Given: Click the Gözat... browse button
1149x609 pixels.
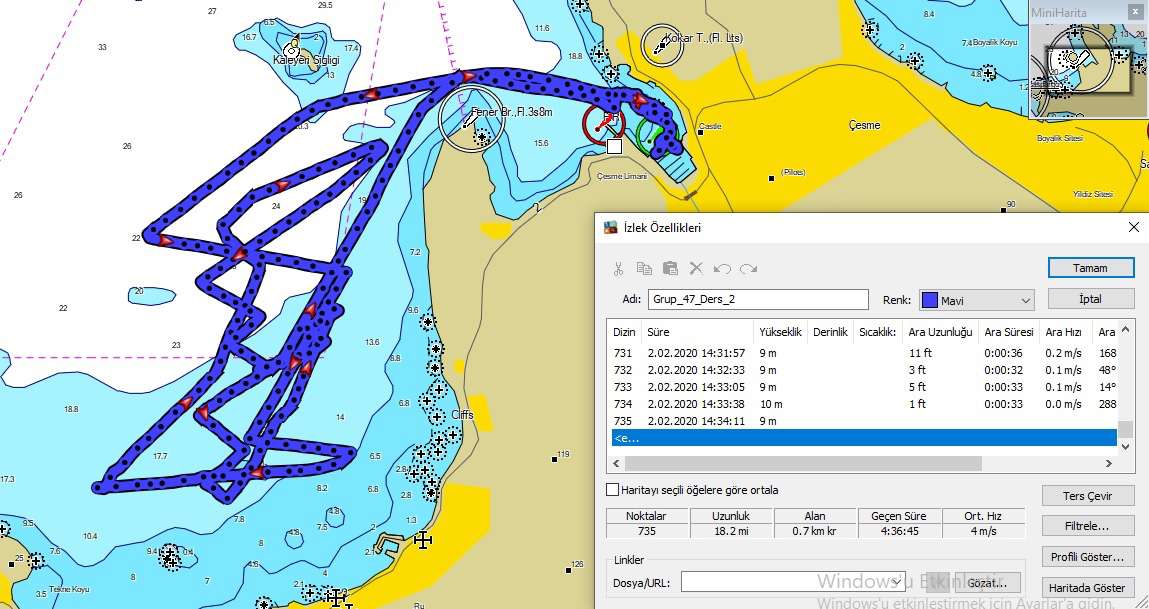Looking at the screenshot, I should 987,583.
